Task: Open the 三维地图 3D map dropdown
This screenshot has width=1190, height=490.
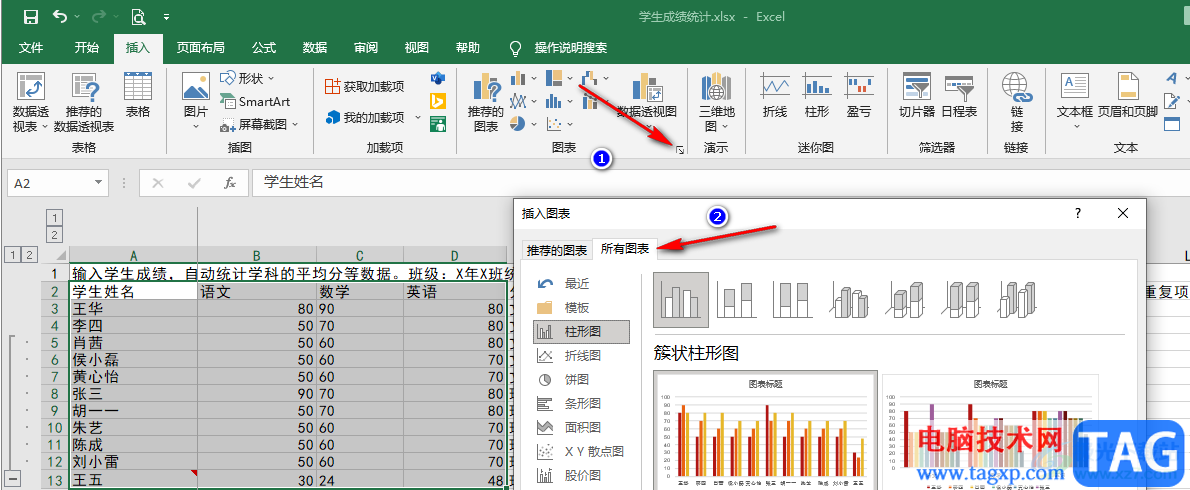Action: [716, 102]
